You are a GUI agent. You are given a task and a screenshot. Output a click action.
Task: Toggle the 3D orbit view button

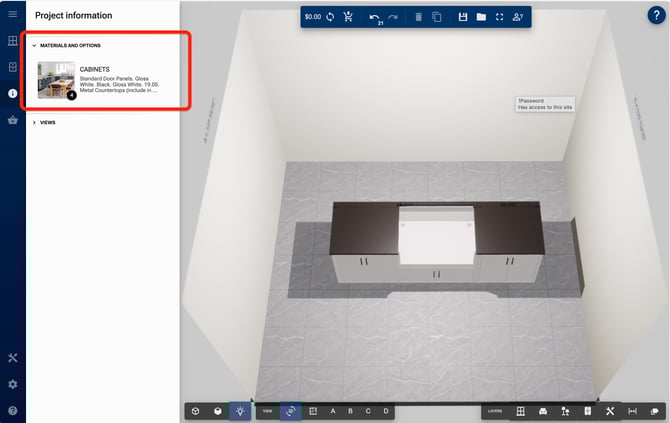tap(291, 411)
